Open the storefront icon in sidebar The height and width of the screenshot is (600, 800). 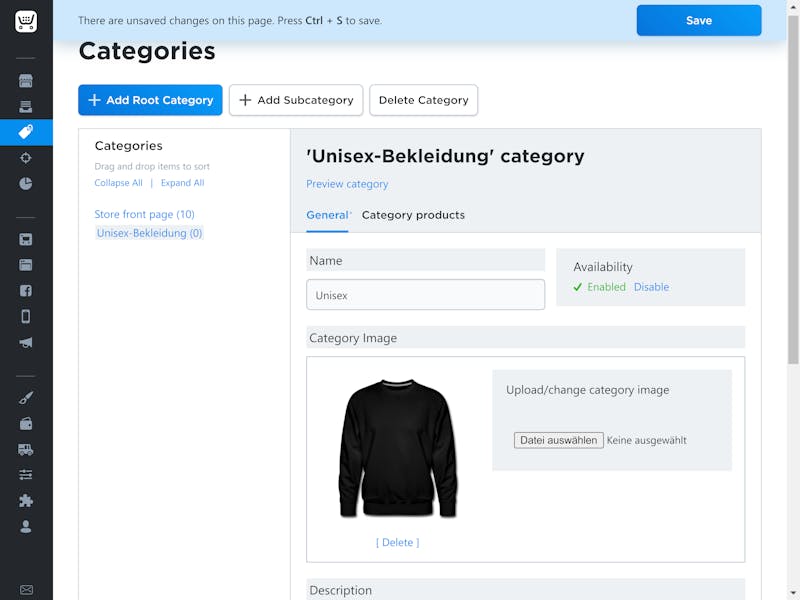[26, 81]
